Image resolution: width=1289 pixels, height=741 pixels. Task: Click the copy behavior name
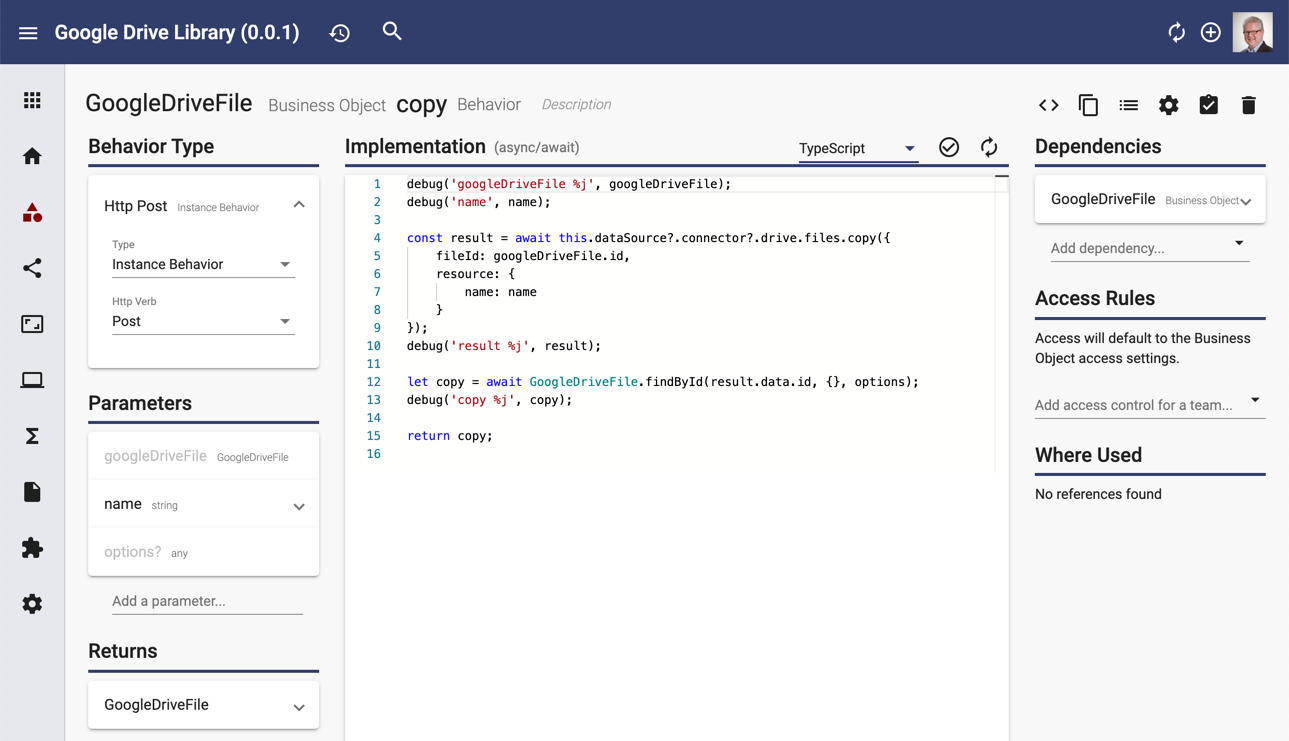pyautogui.click(x=421, y=105)
